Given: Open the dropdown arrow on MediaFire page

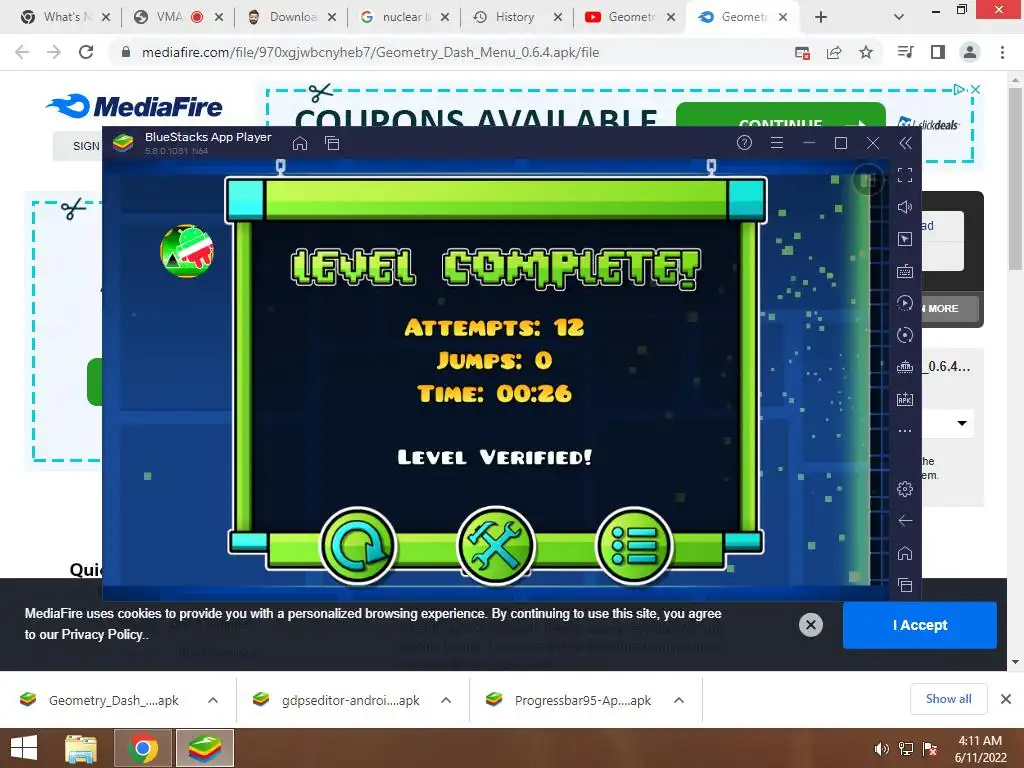Looking at the screenshot, I should [x=962, y=423].
